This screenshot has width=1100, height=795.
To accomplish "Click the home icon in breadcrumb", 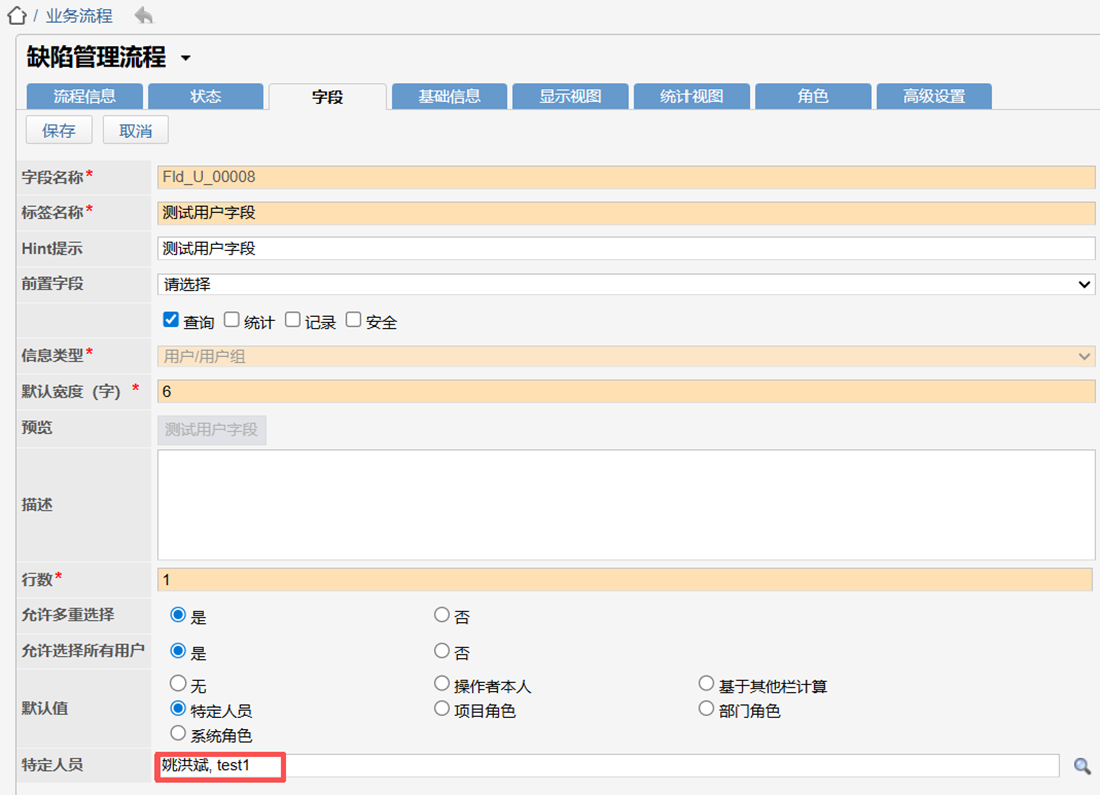I will click(16, 16).
